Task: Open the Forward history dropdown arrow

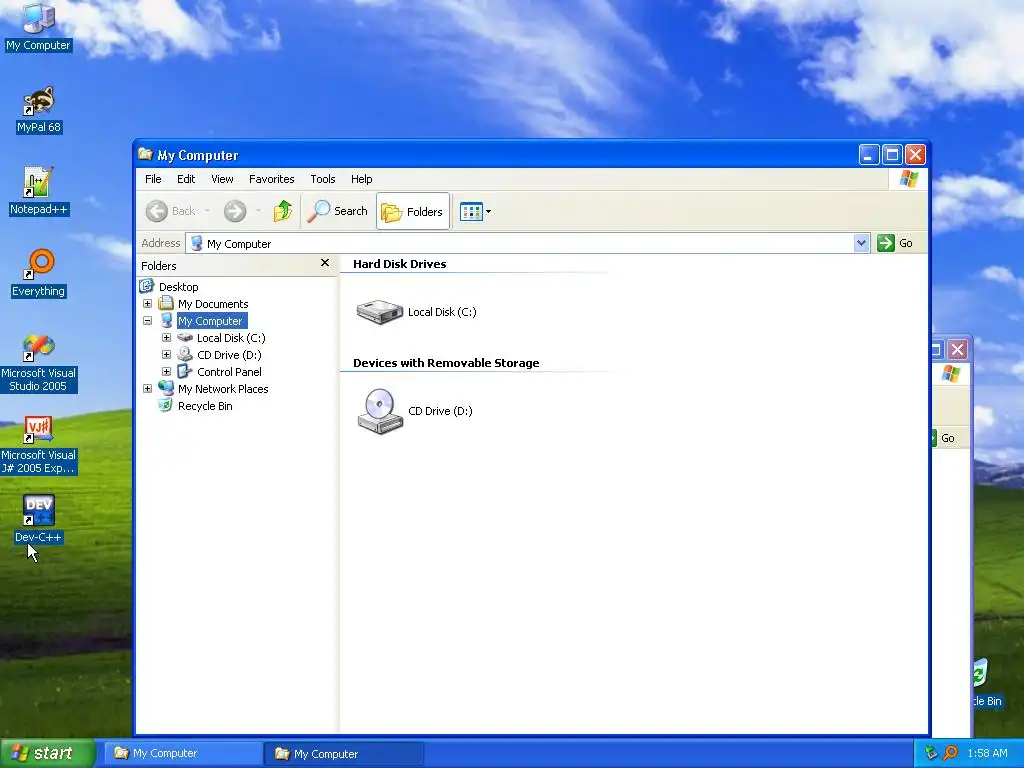Action: pyautogui.click(x=259, y=211)
